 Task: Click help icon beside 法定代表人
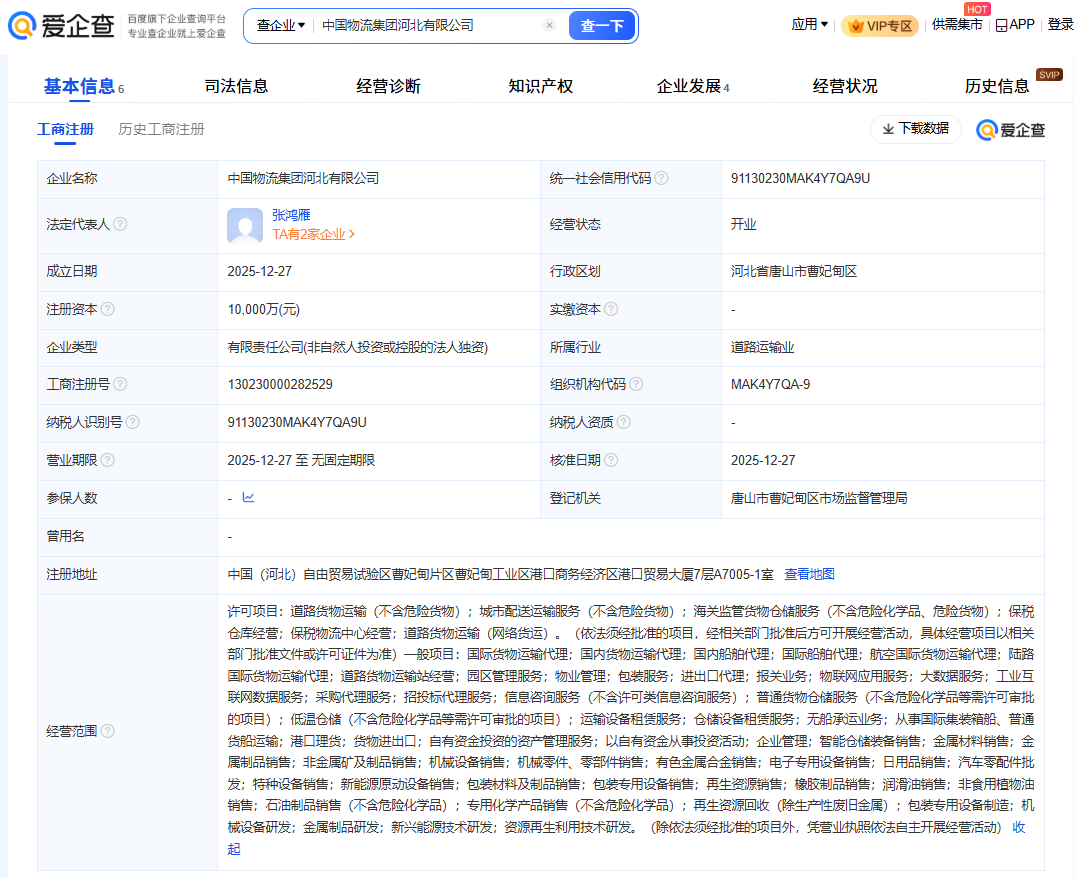pos(120,225)
